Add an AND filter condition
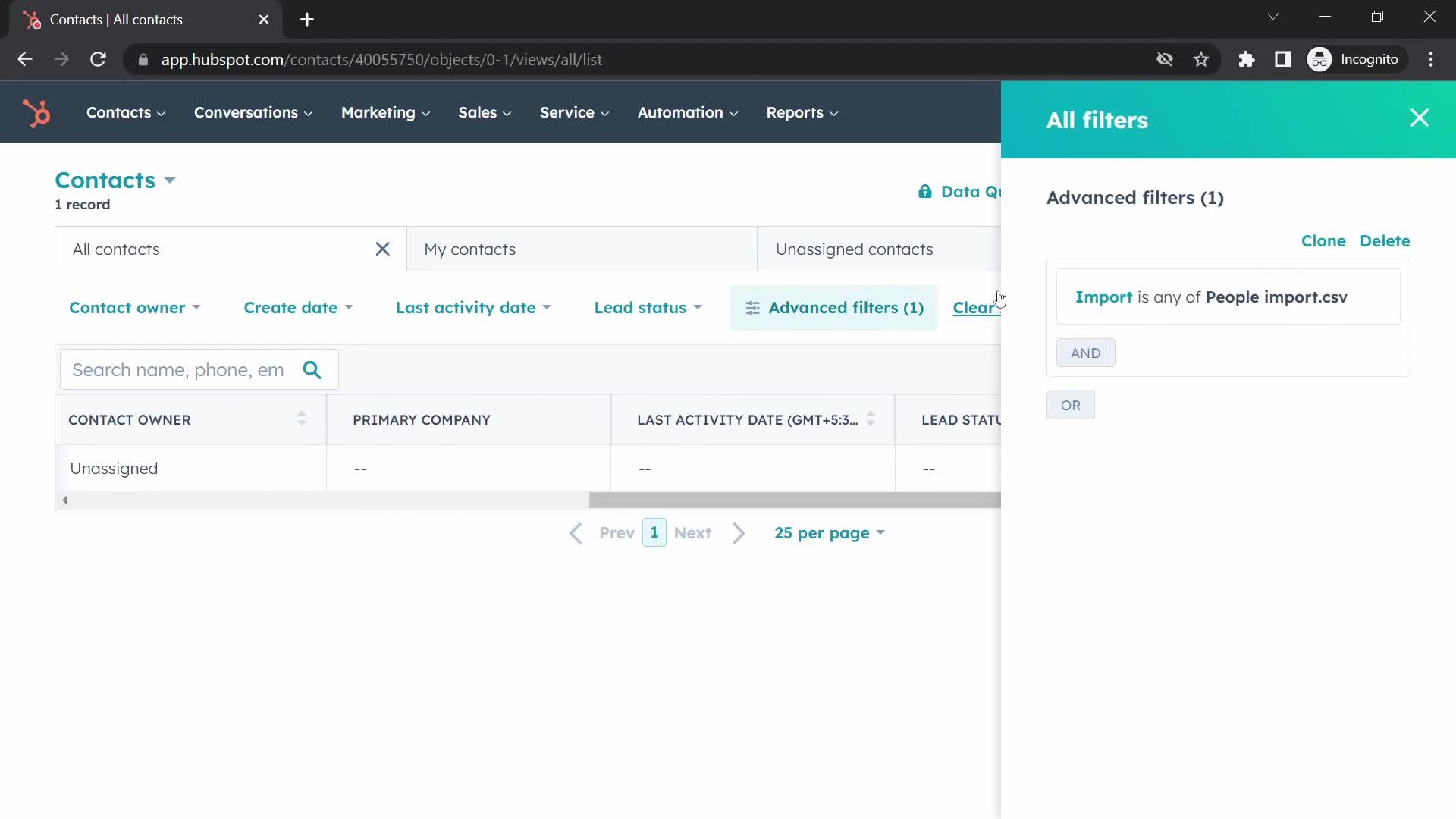The height and width of the screenshot is (819, 1456). click(1085, 353)
